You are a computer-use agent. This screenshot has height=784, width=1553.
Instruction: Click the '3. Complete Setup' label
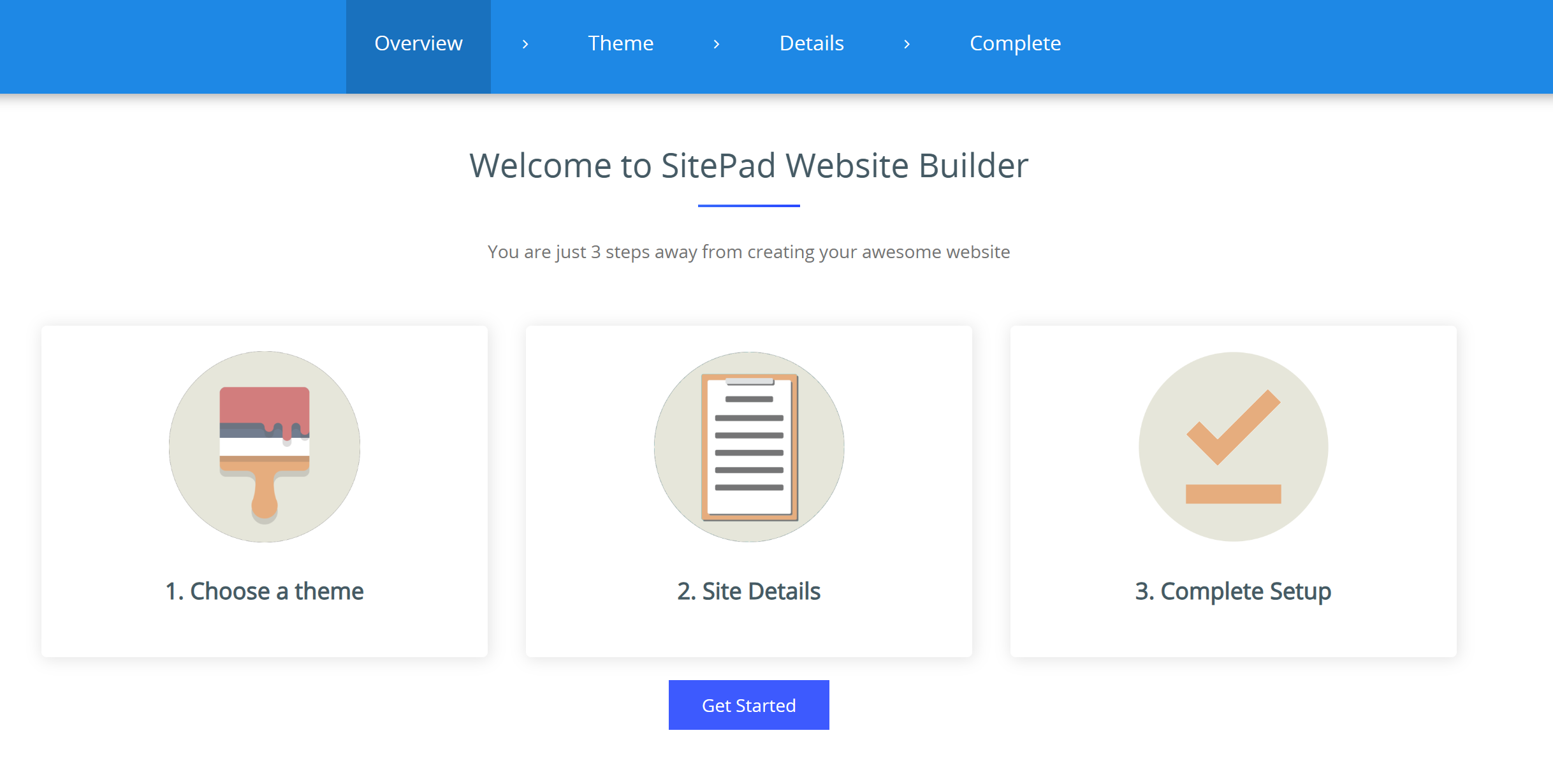point(1233,592)
